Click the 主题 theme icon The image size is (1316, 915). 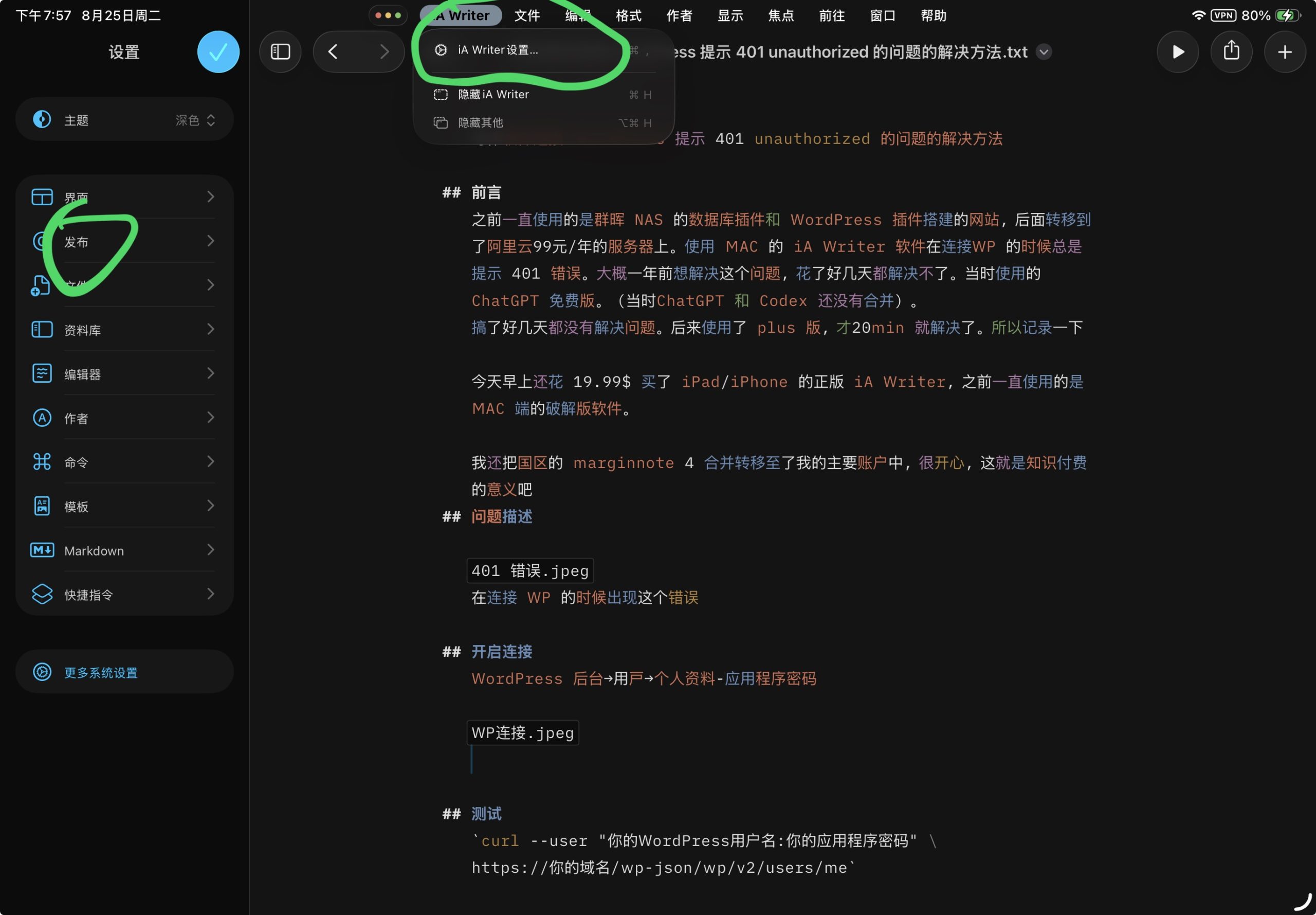point(42,119)
